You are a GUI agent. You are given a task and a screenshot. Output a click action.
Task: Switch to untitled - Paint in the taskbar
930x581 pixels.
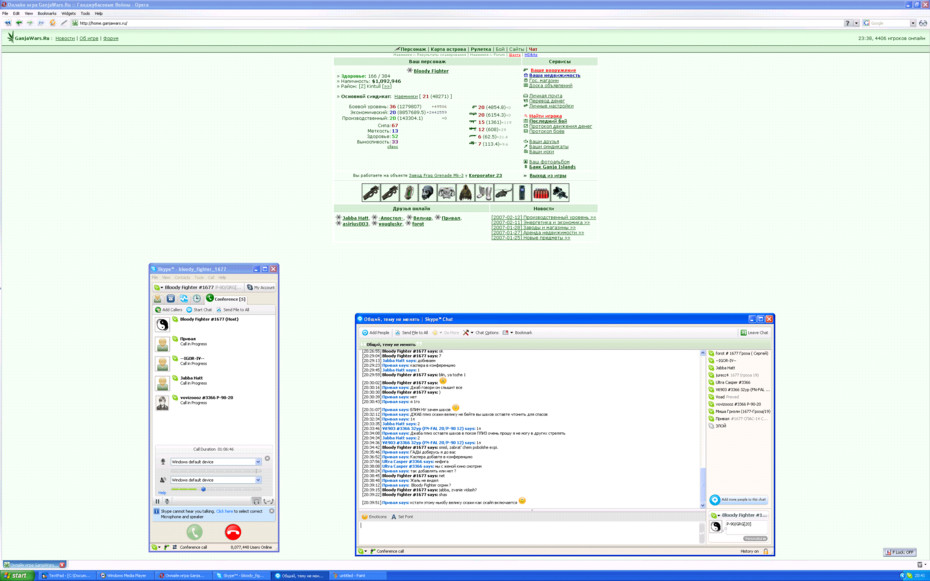pyautogui.click(x=356, y=576)
